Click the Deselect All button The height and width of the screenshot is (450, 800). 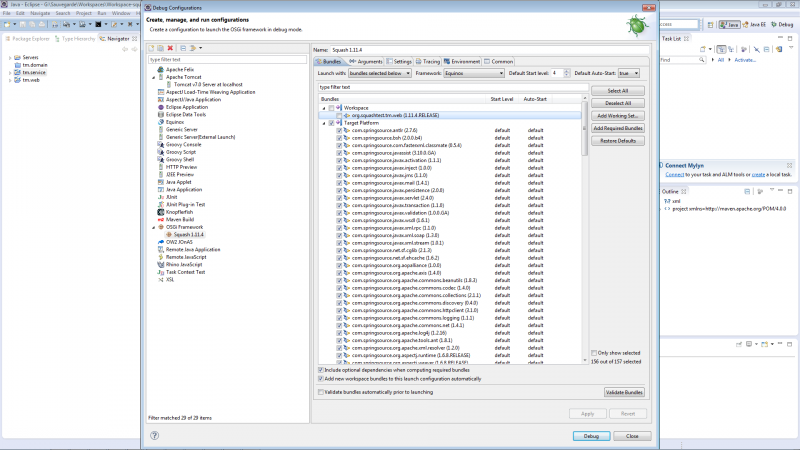click(x=618, y=103)
